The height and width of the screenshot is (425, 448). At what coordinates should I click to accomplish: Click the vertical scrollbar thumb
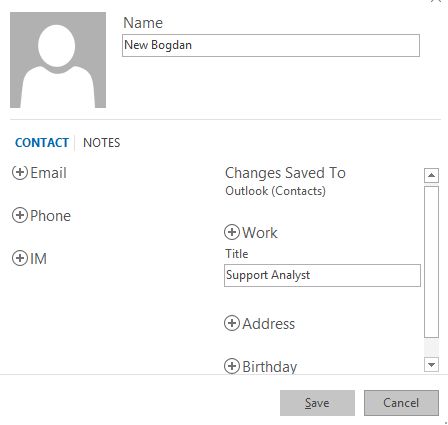pos(431,262)
